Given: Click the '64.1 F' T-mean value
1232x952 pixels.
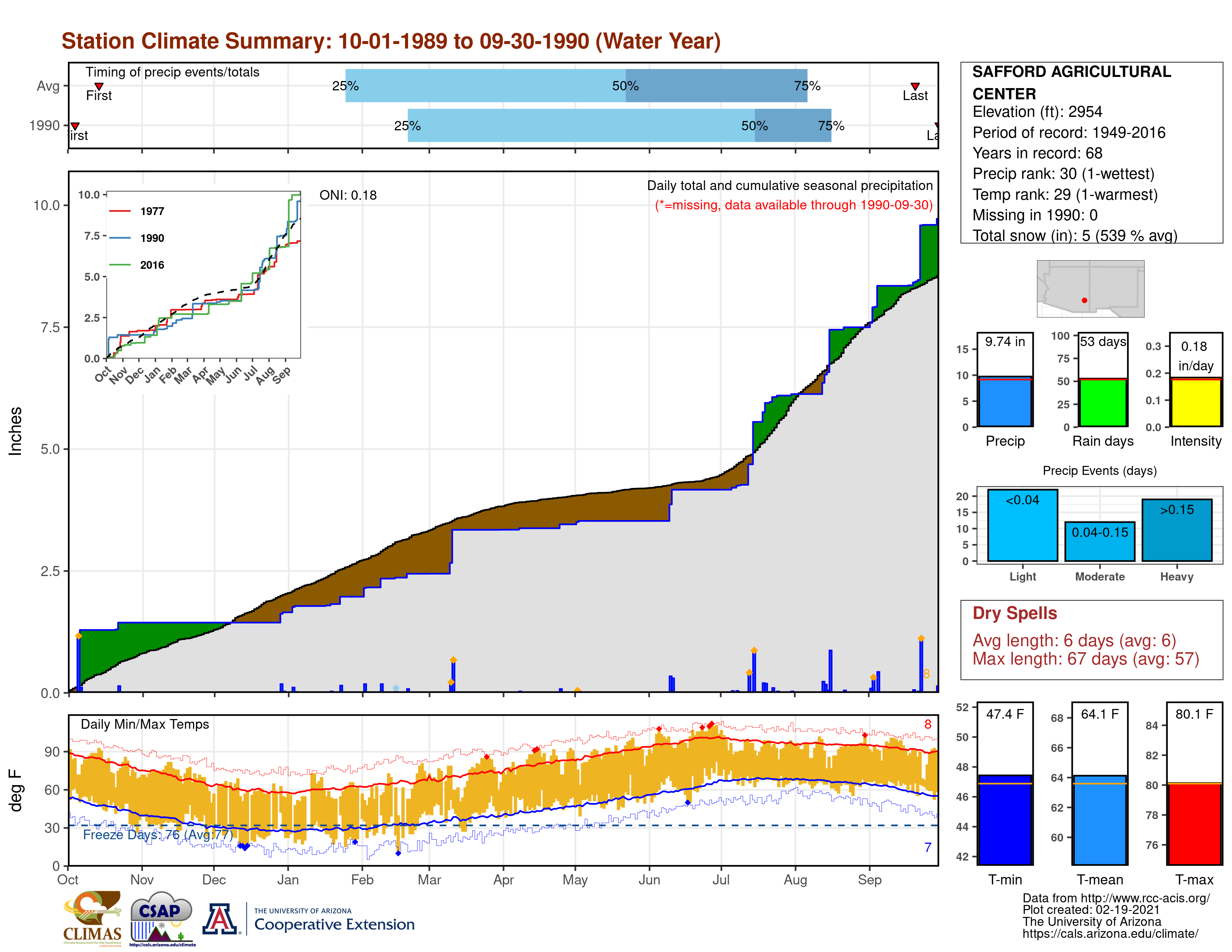Looking at the screenshot, I should 1099,714.
